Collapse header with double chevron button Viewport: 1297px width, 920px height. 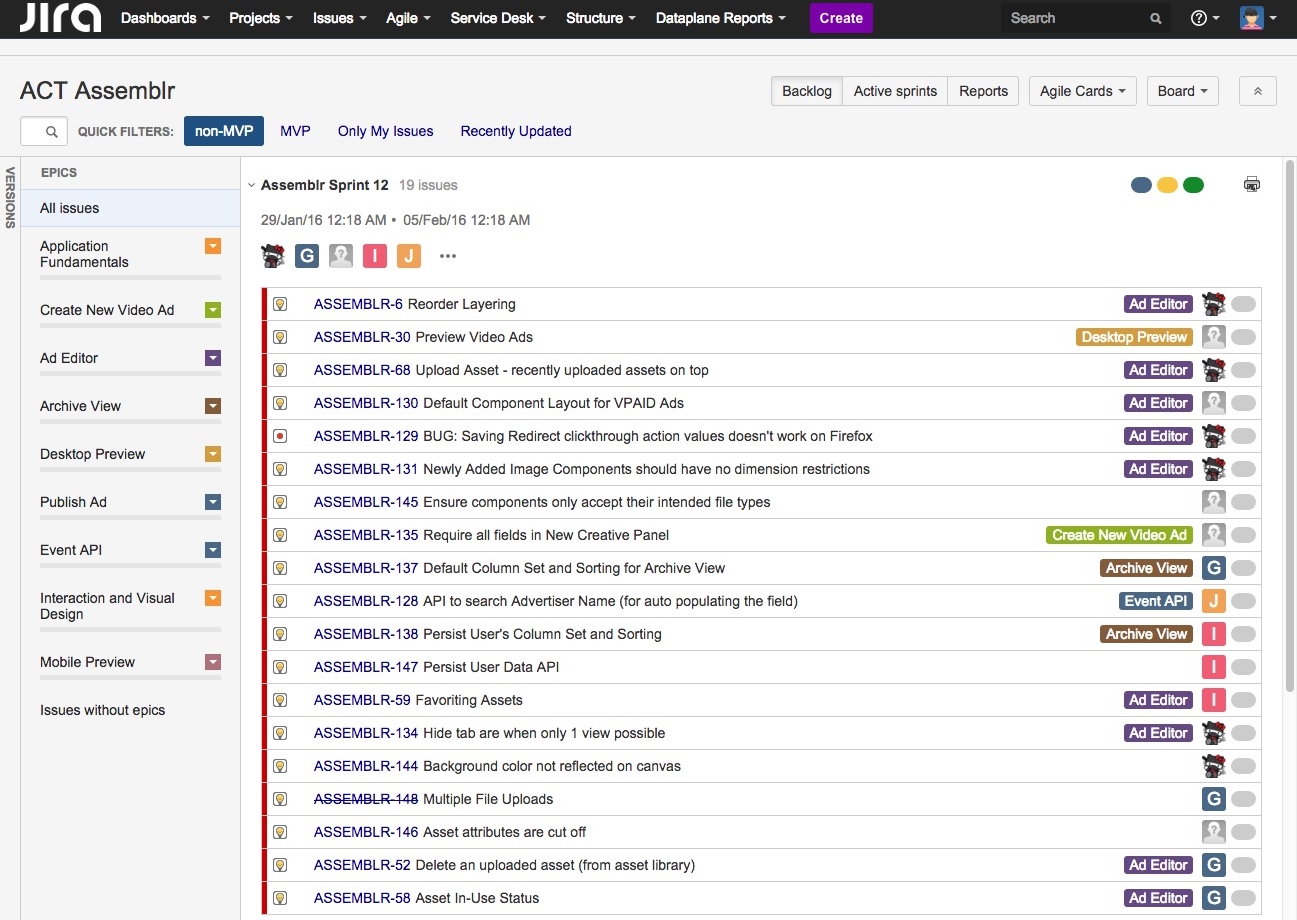coord(1257,91)
